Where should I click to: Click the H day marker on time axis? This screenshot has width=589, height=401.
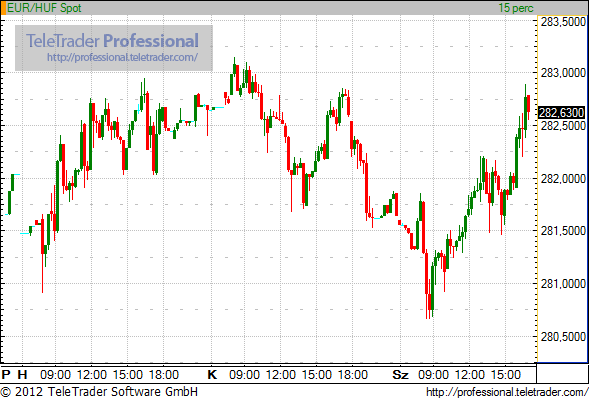(23, 374)
